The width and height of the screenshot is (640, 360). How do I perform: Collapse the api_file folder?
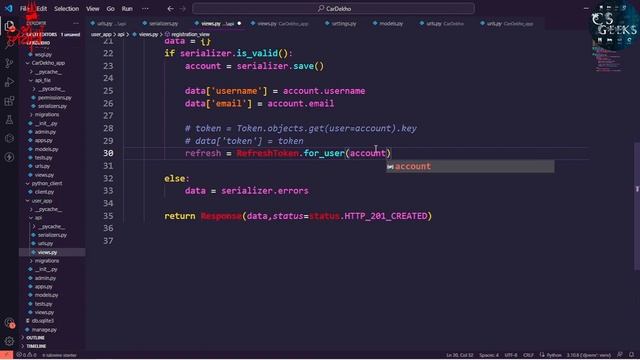pos(41,80)
